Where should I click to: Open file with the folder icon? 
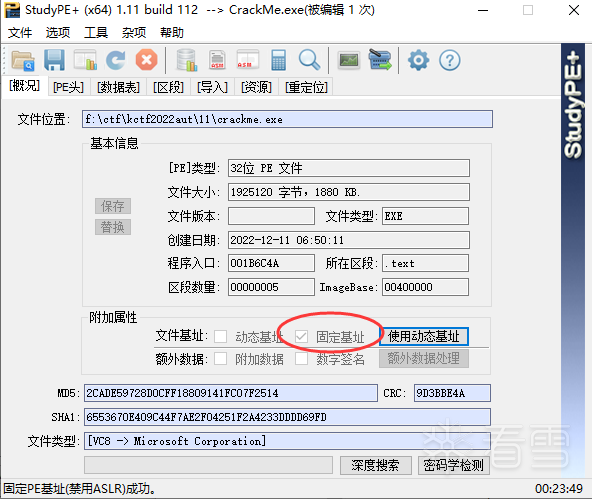[x=23, y=60]
